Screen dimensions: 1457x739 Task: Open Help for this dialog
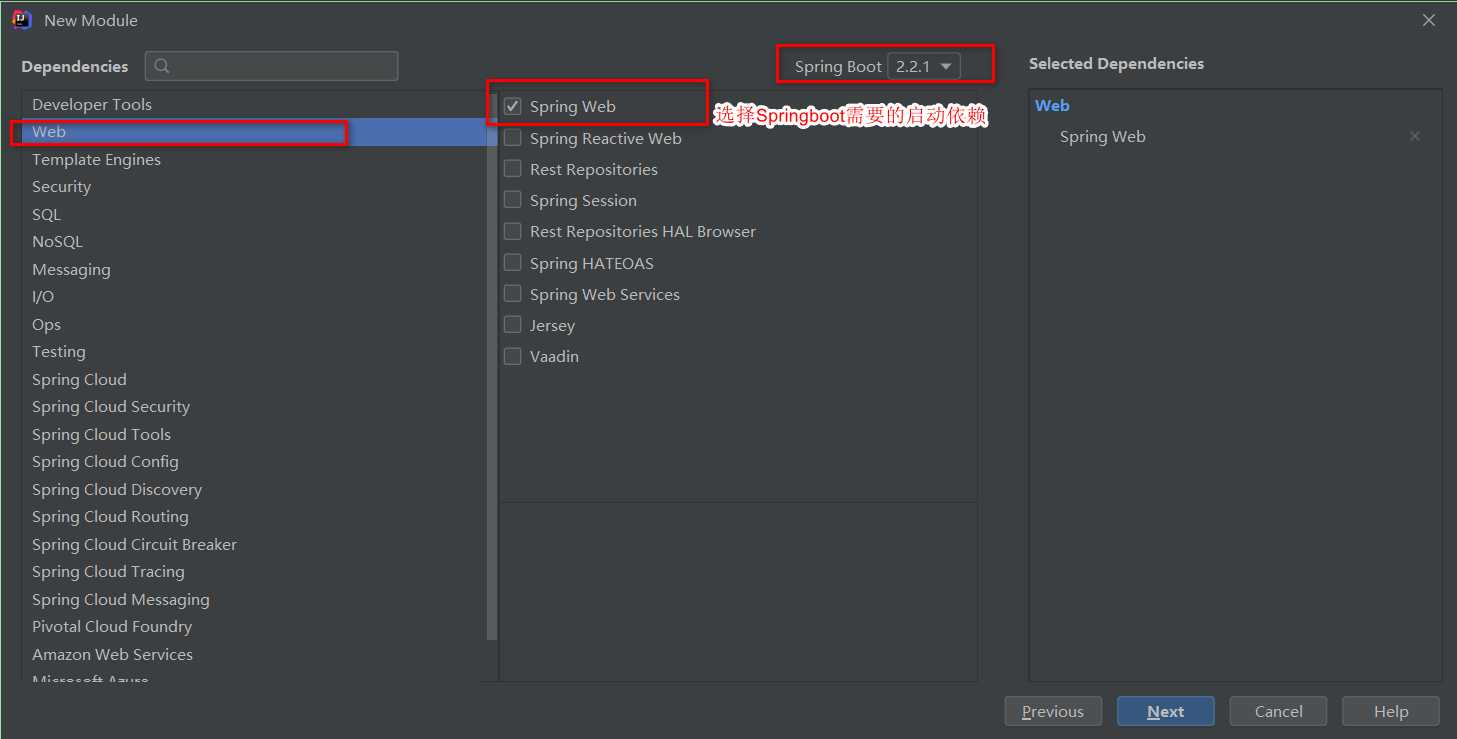click(1391, 711)
